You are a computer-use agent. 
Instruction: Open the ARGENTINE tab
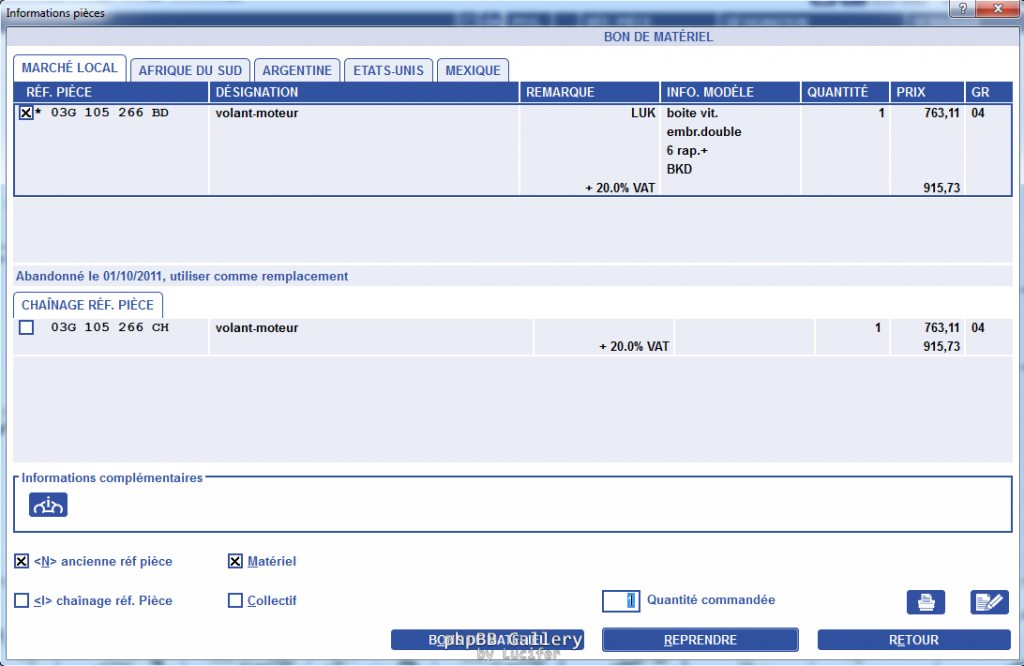coord(297,70)
